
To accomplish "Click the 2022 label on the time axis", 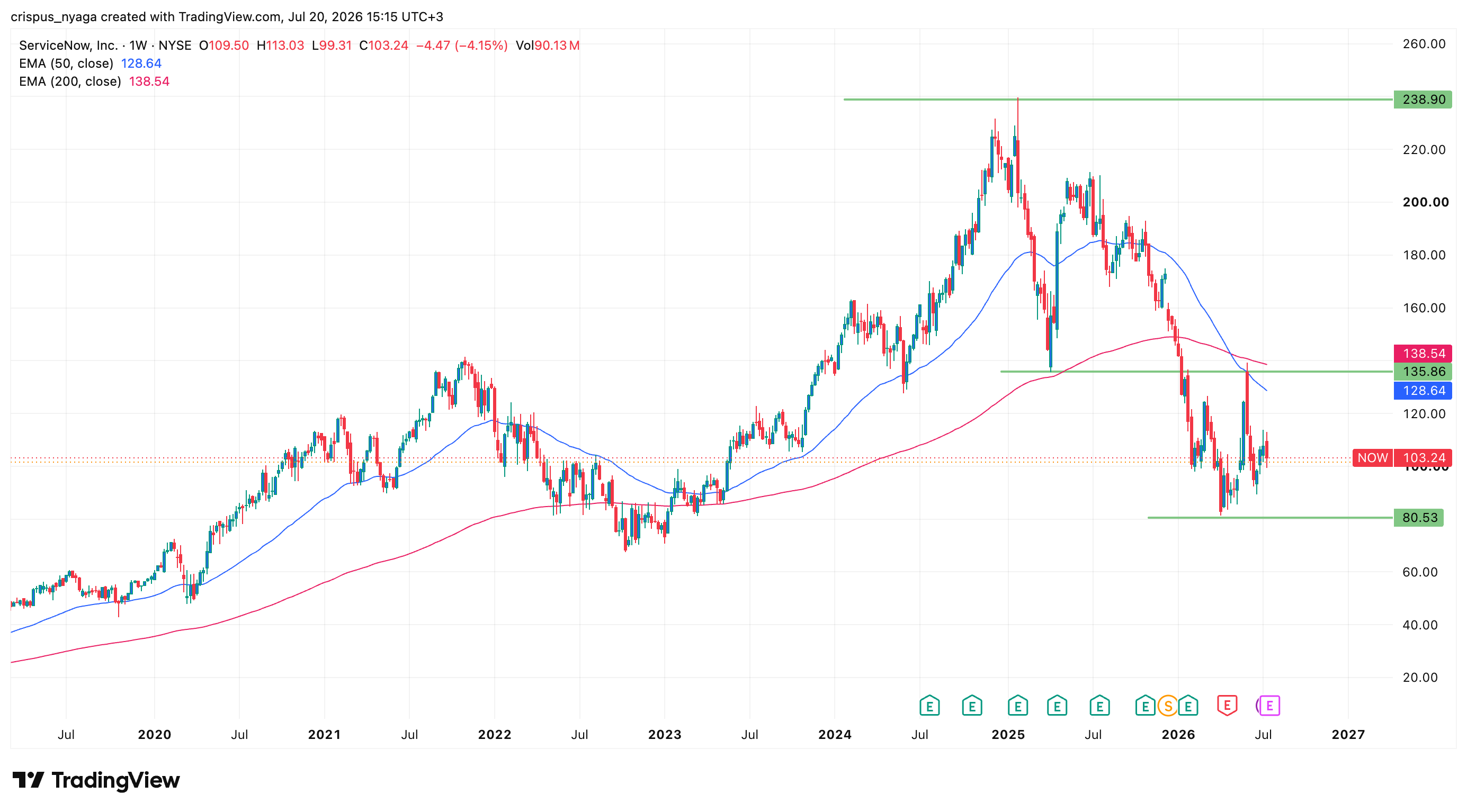I will pyautogui.click(x=494, y=735).
